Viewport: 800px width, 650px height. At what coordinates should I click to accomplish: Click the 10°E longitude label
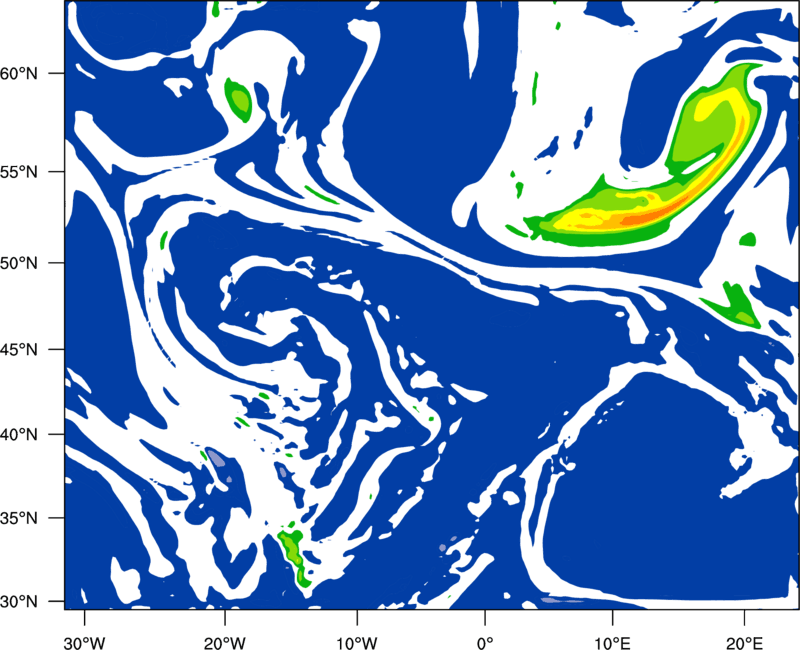pyautogui.click(x=612, y=643)
